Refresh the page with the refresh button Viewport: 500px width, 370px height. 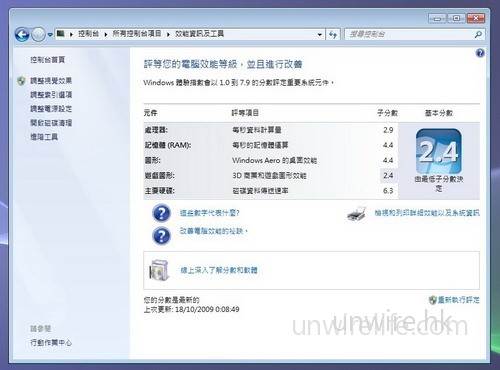click(x=333, y=34)
